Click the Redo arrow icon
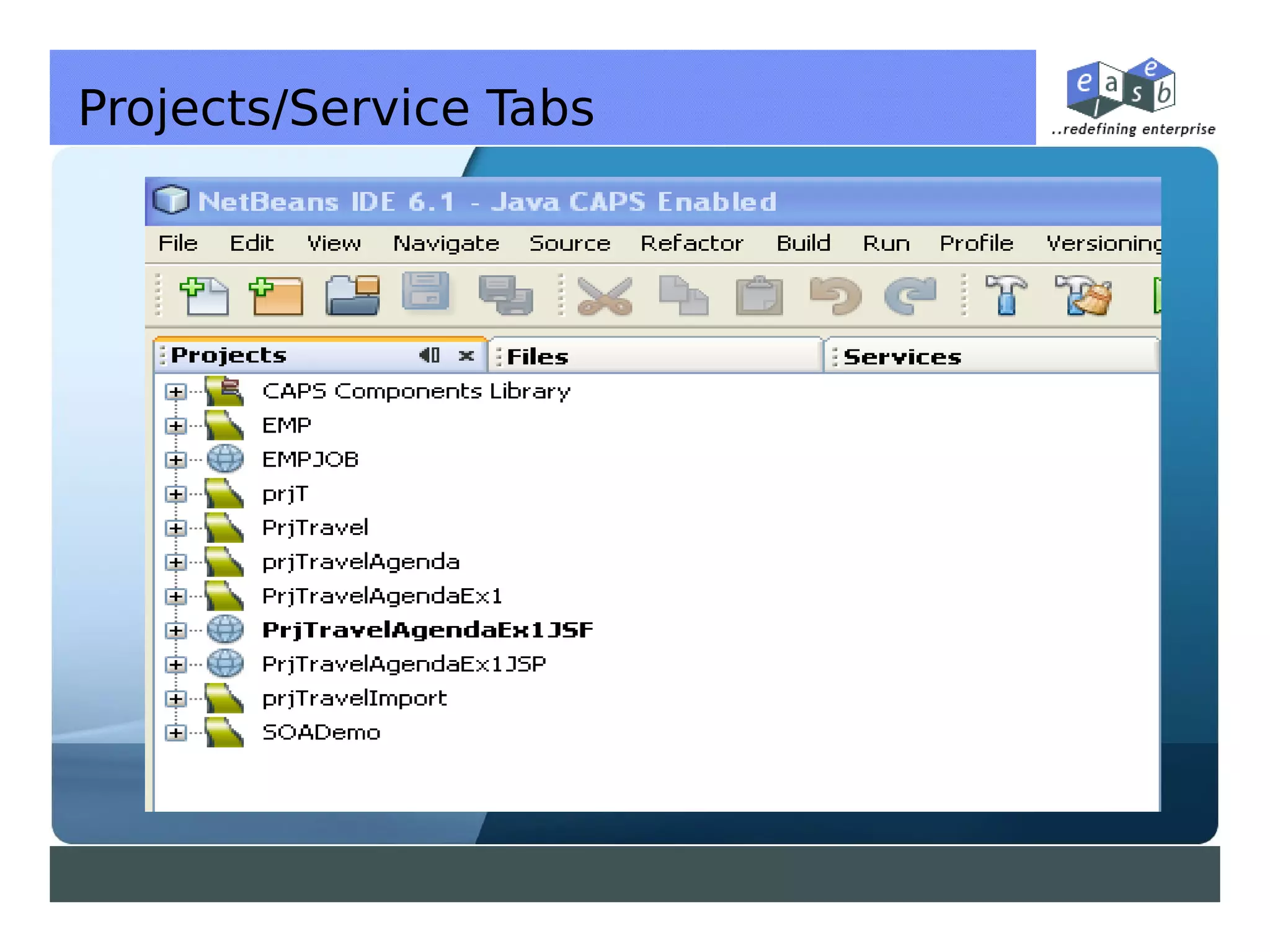 (910, 296)
